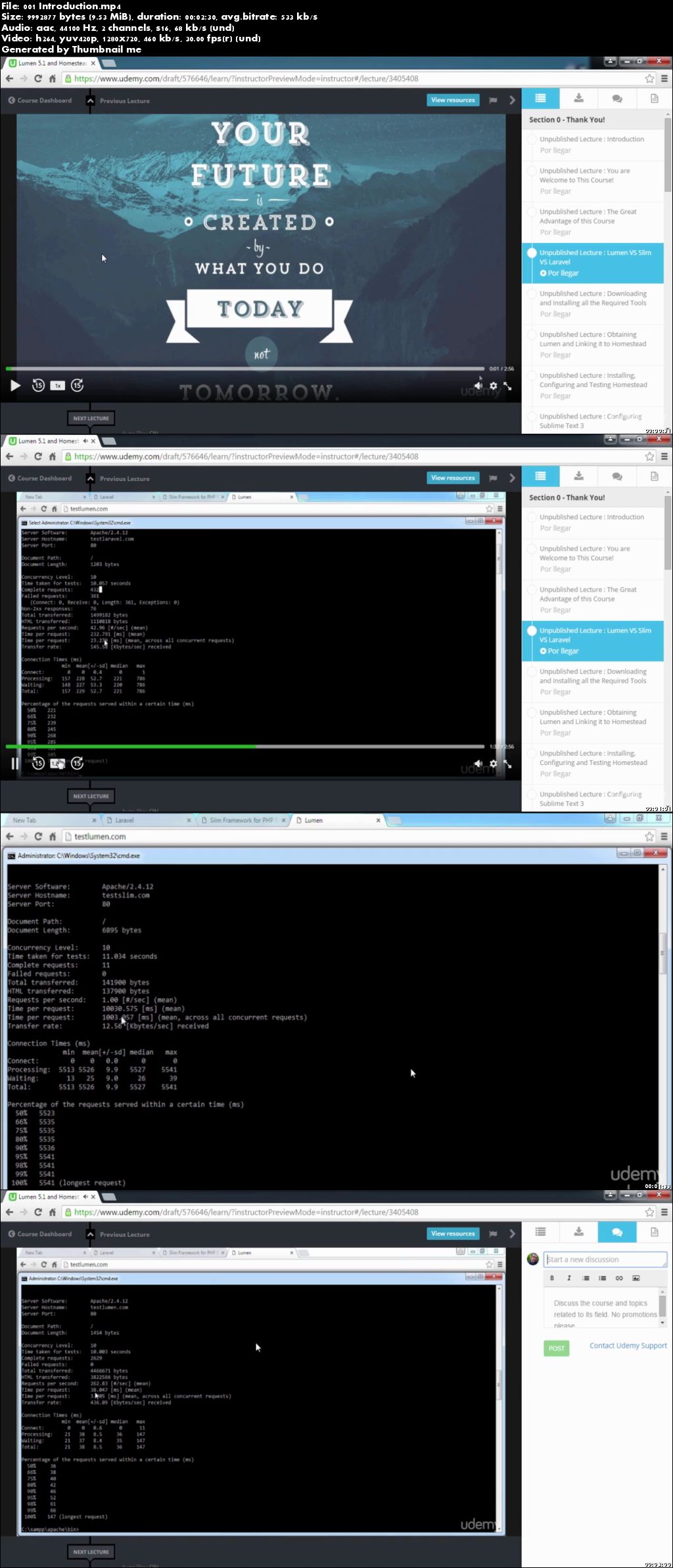Toggle Italic in the discussion editor toolbar

[x=569, y=1278]
